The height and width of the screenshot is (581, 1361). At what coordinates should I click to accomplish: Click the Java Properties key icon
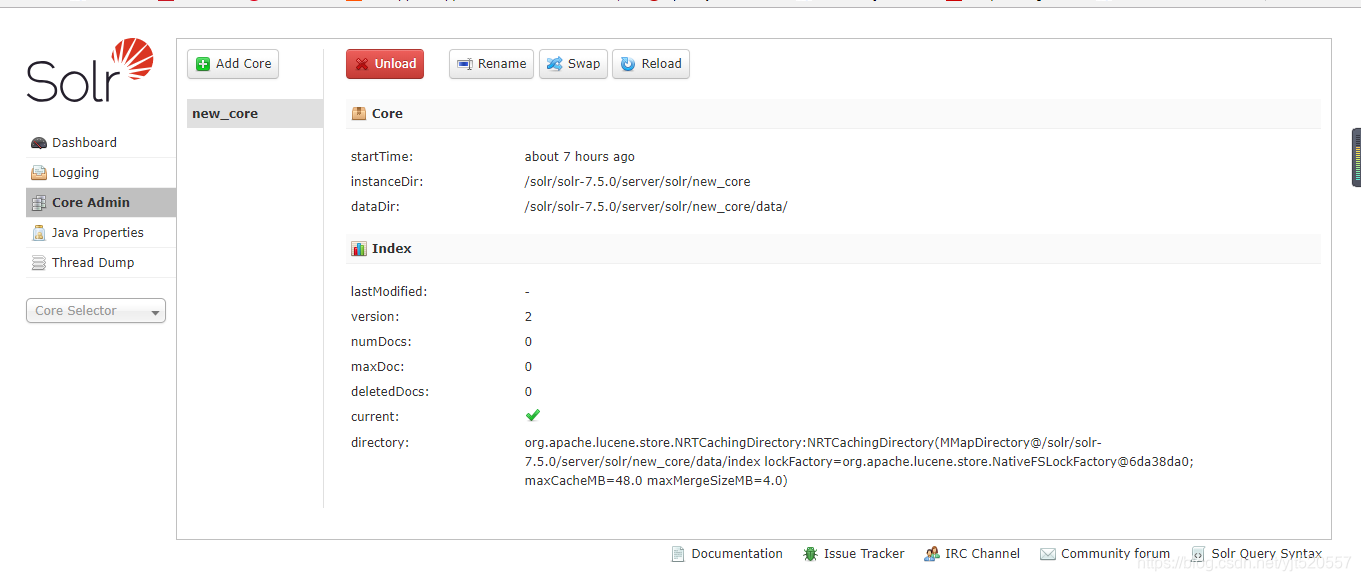(39, 232)
